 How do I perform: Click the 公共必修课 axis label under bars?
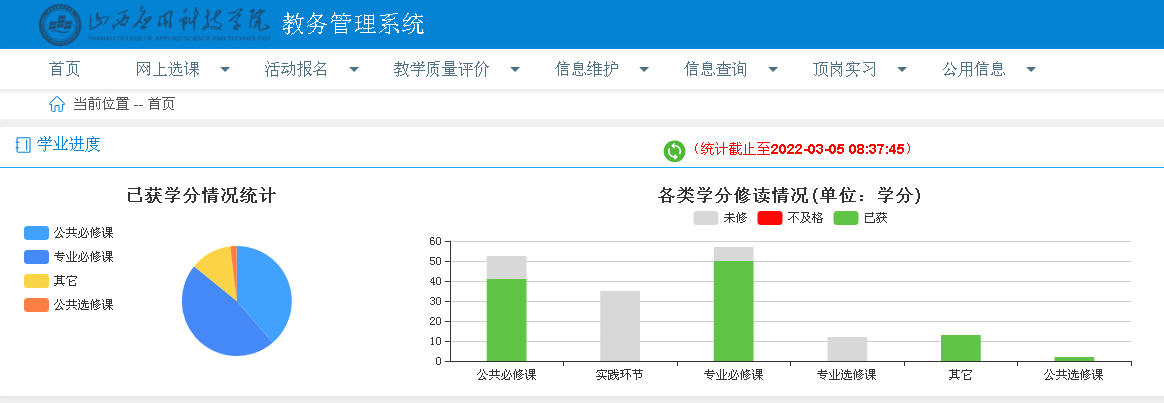(x=506, y=375)
